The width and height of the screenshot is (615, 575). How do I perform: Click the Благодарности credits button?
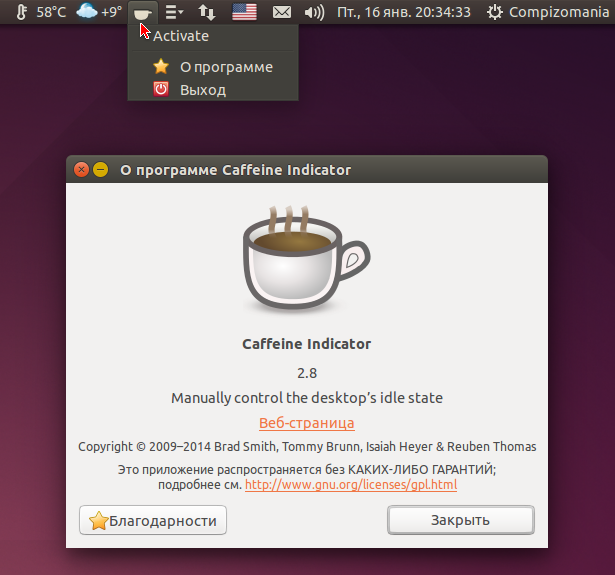(153, 520)
